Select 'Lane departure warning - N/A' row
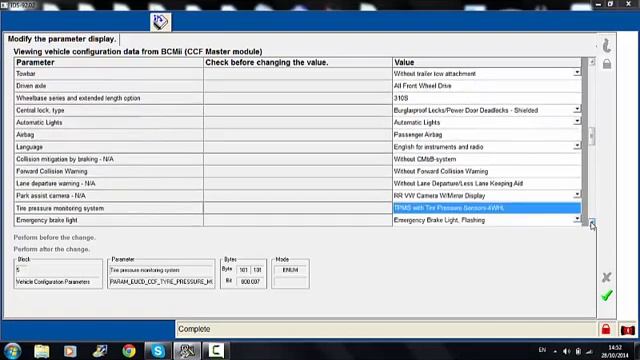 click(x=109, y=184)
